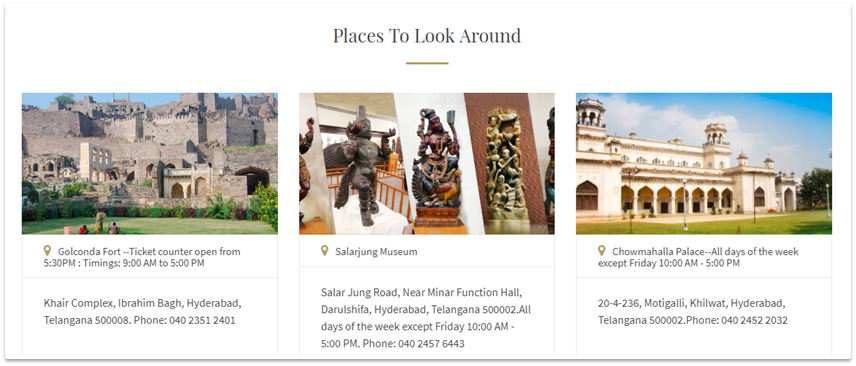Click the location pin beside Golconda Fort

[x=47, y=251]
